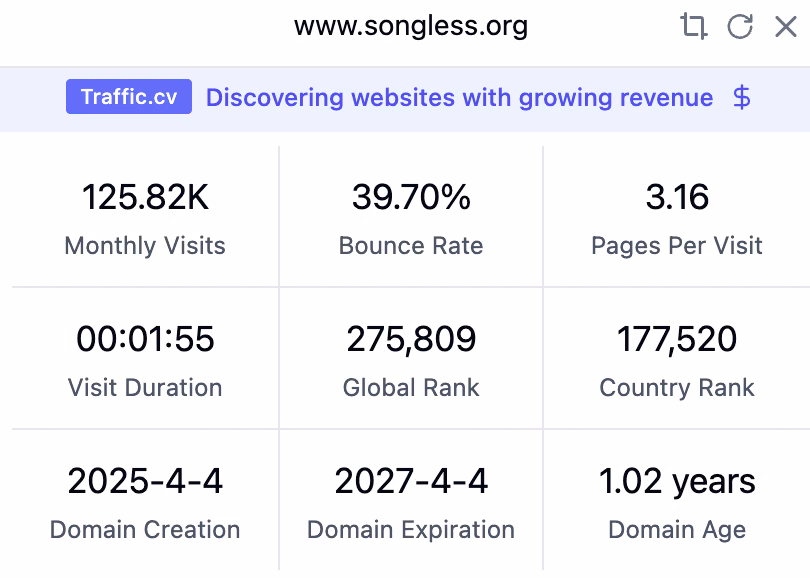Click the Domain Expiration label
Image resolution: width=810 pixels, height=578 pixels.
[411, 529]
